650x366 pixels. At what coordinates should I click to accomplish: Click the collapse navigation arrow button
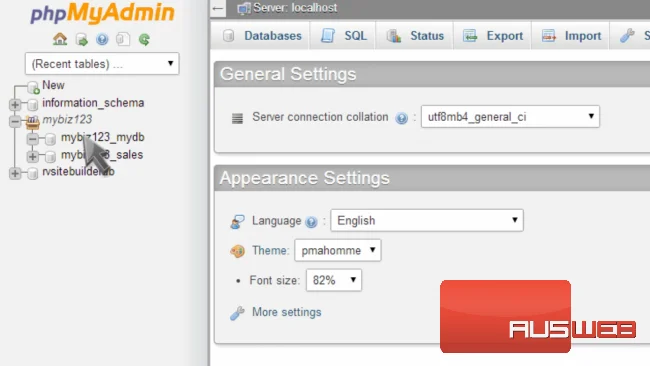click(x=218, y=8)
